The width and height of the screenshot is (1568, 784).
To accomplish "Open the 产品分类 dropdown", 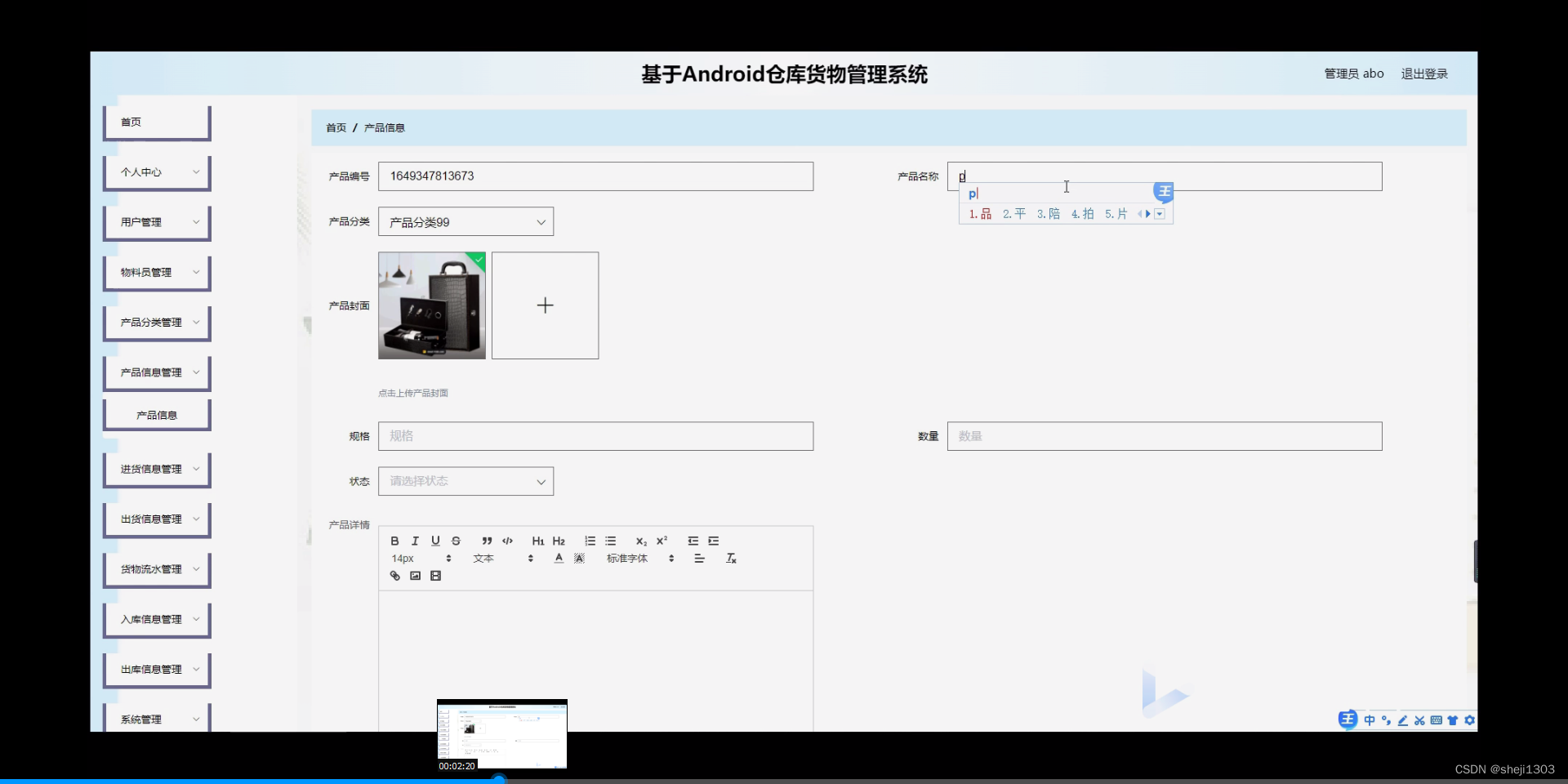I will [465, 221].
